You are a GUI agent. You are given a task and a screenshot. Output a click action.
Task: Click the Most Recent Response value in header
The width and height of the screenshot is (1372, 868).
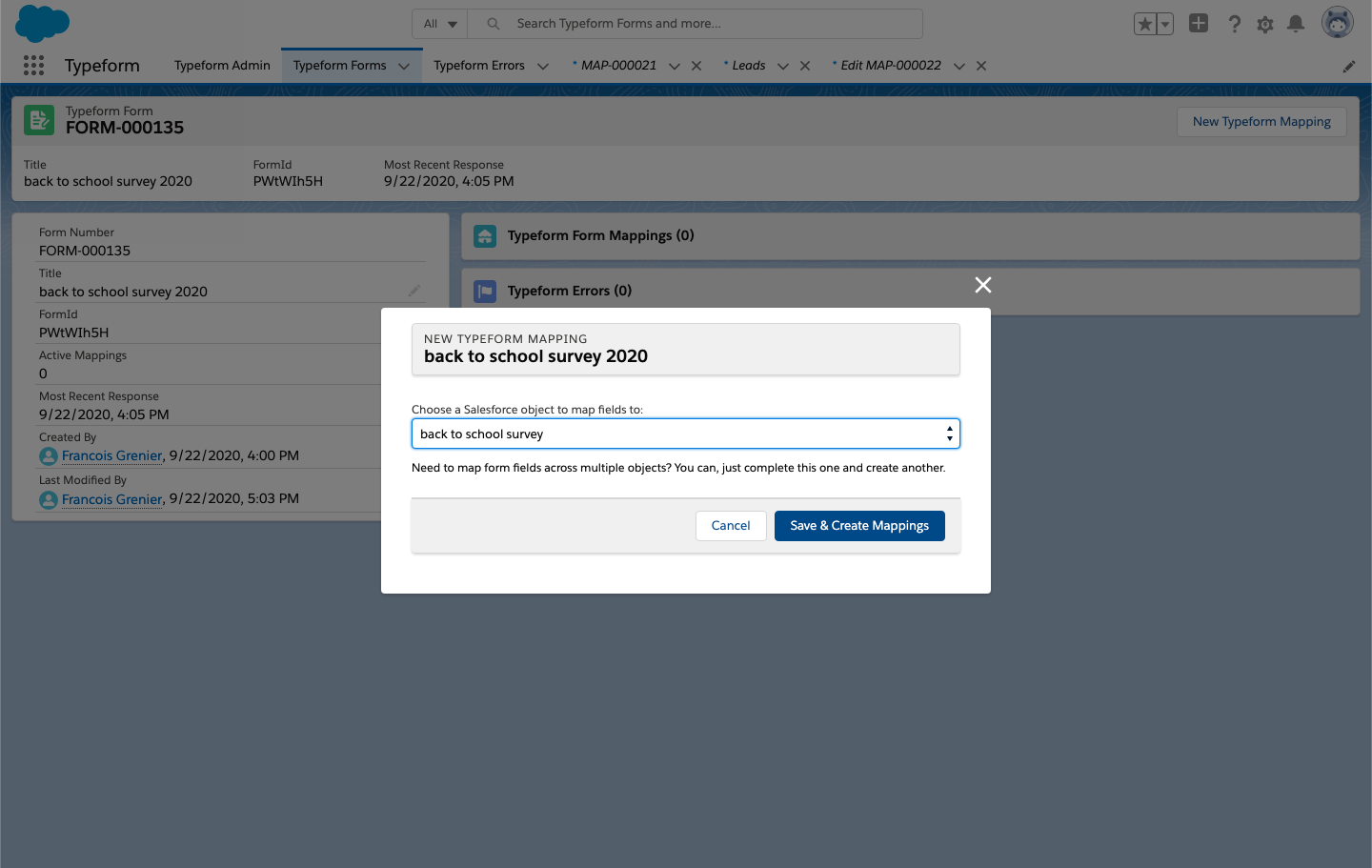(449, 181)
